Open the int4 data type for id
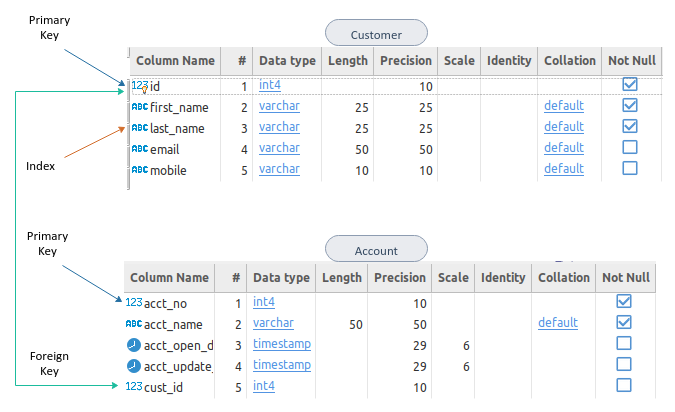 click(x=270, y=85)
